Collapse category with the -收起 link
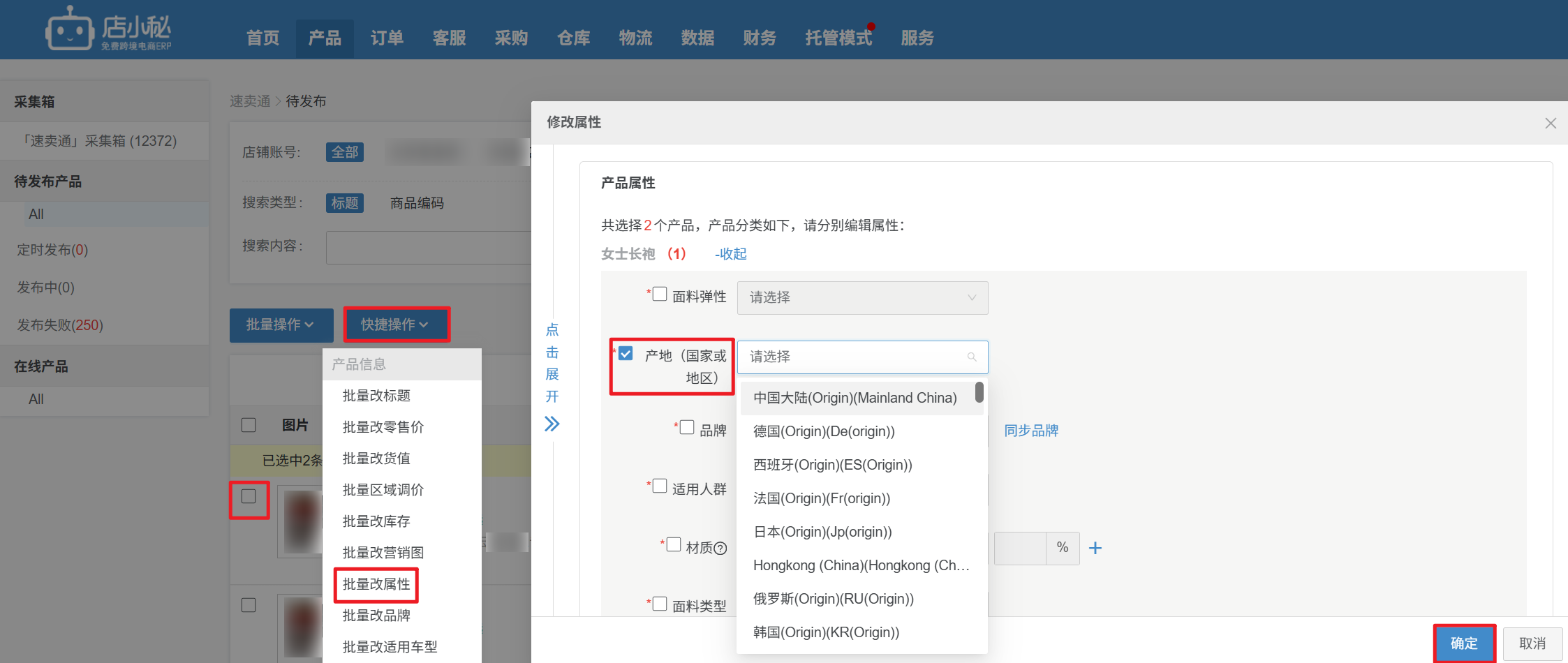Screen dimensions: 1568x663 click(730, 254)
